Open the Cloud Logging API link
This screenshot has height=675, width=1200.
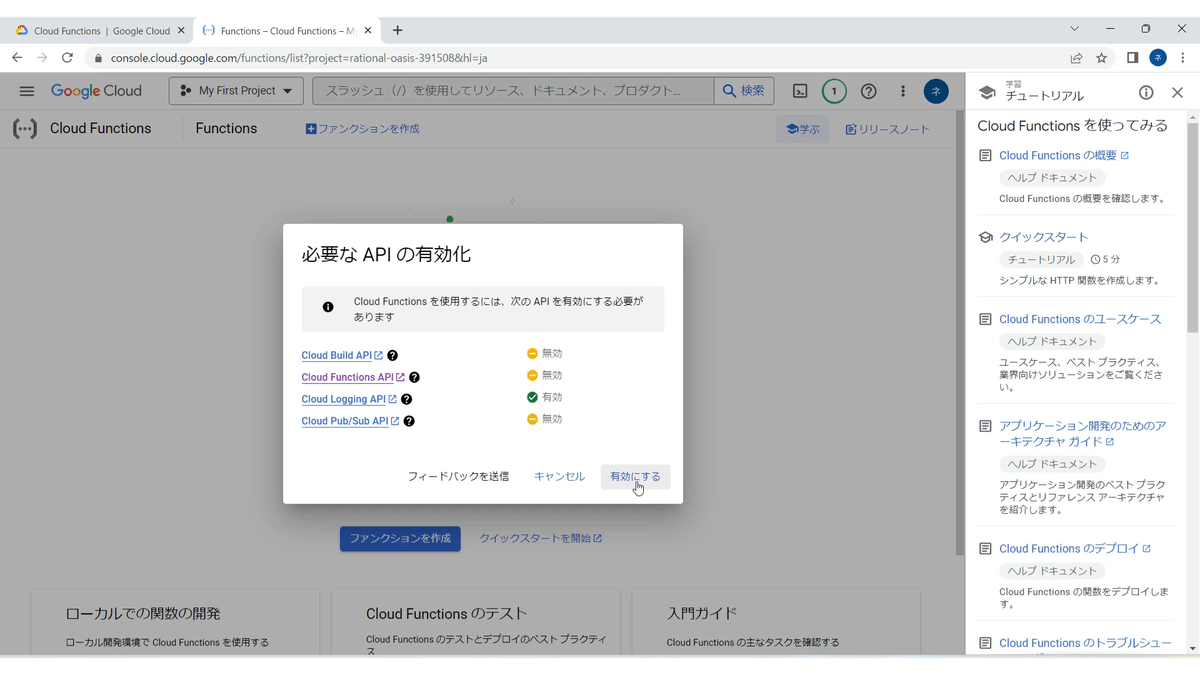point(349,399)
